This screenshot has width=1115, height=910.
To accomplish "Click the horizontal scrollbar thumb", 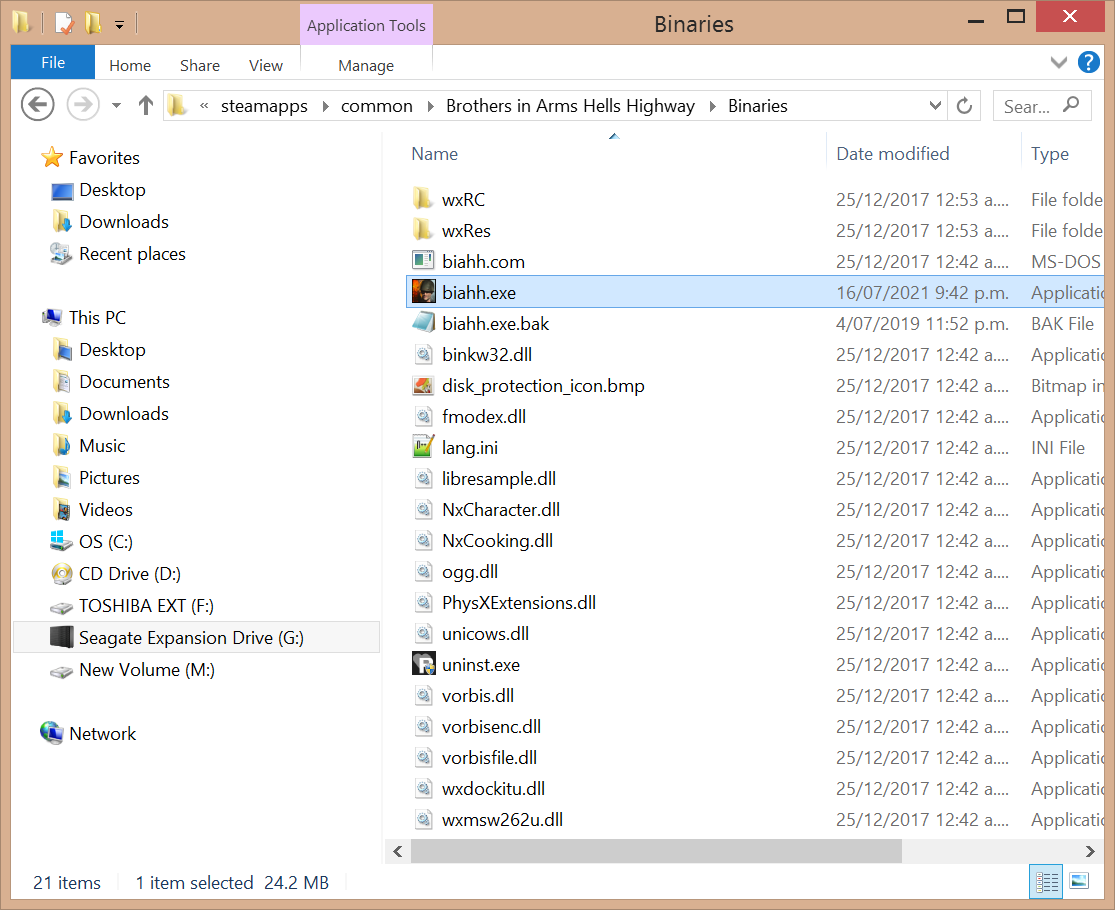I will tap(656, 851).
